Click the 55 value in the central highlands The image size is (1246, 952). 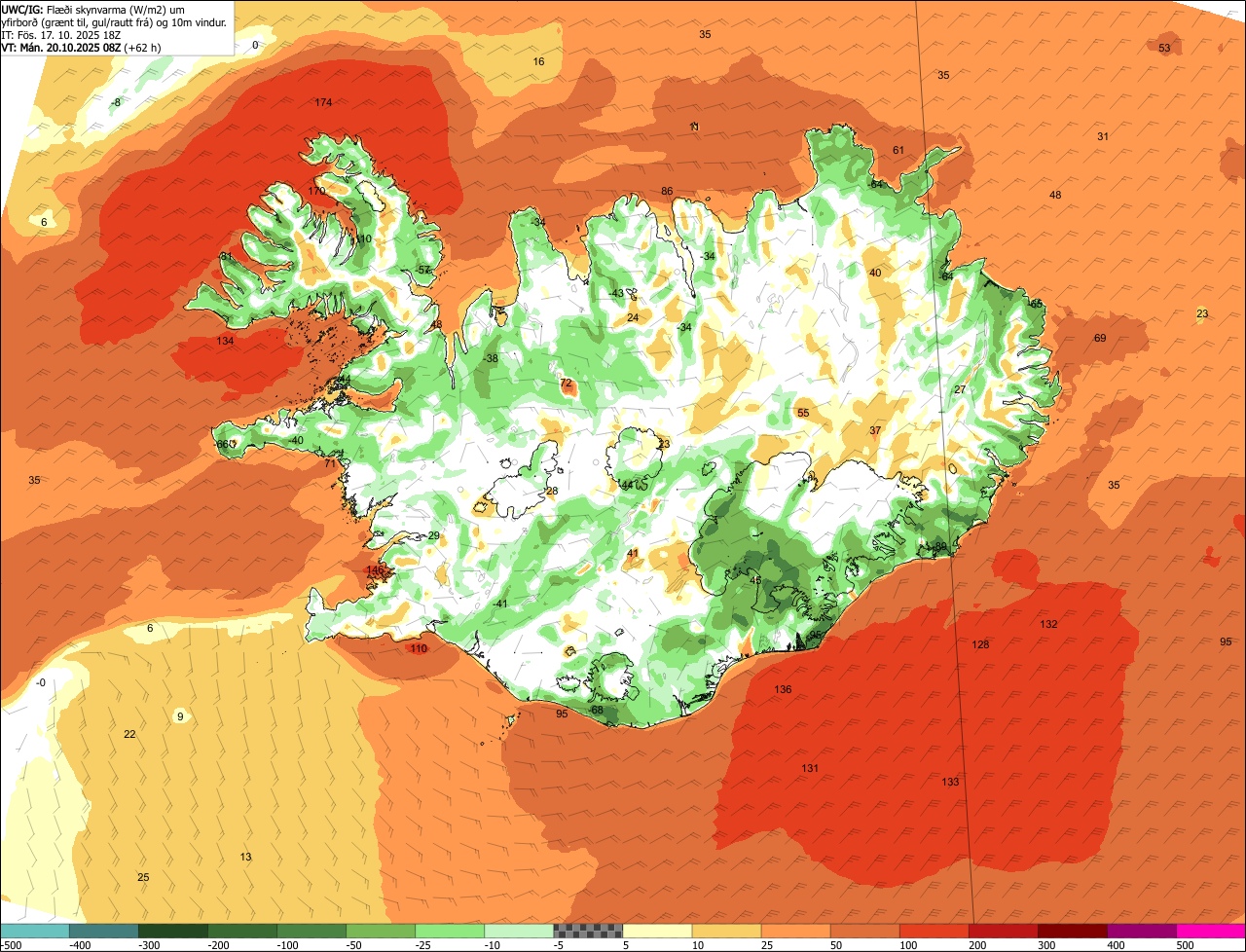tap(803, 413)
